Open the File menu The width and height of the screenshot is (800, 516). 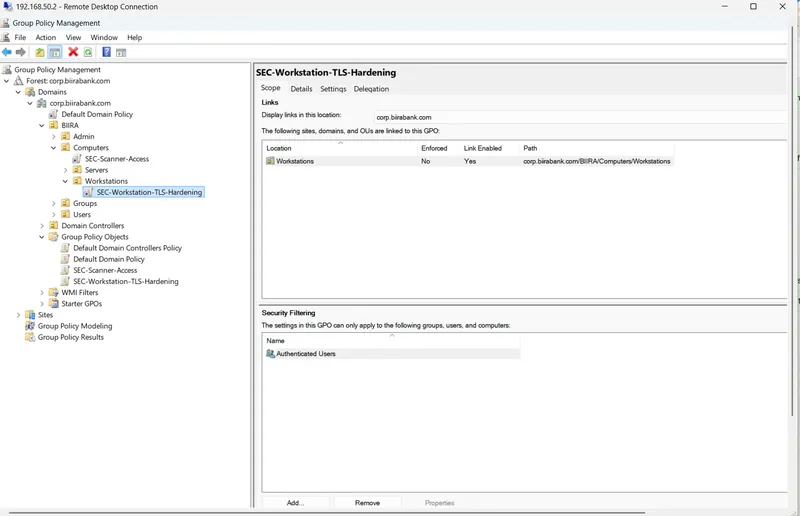(20, 38)
